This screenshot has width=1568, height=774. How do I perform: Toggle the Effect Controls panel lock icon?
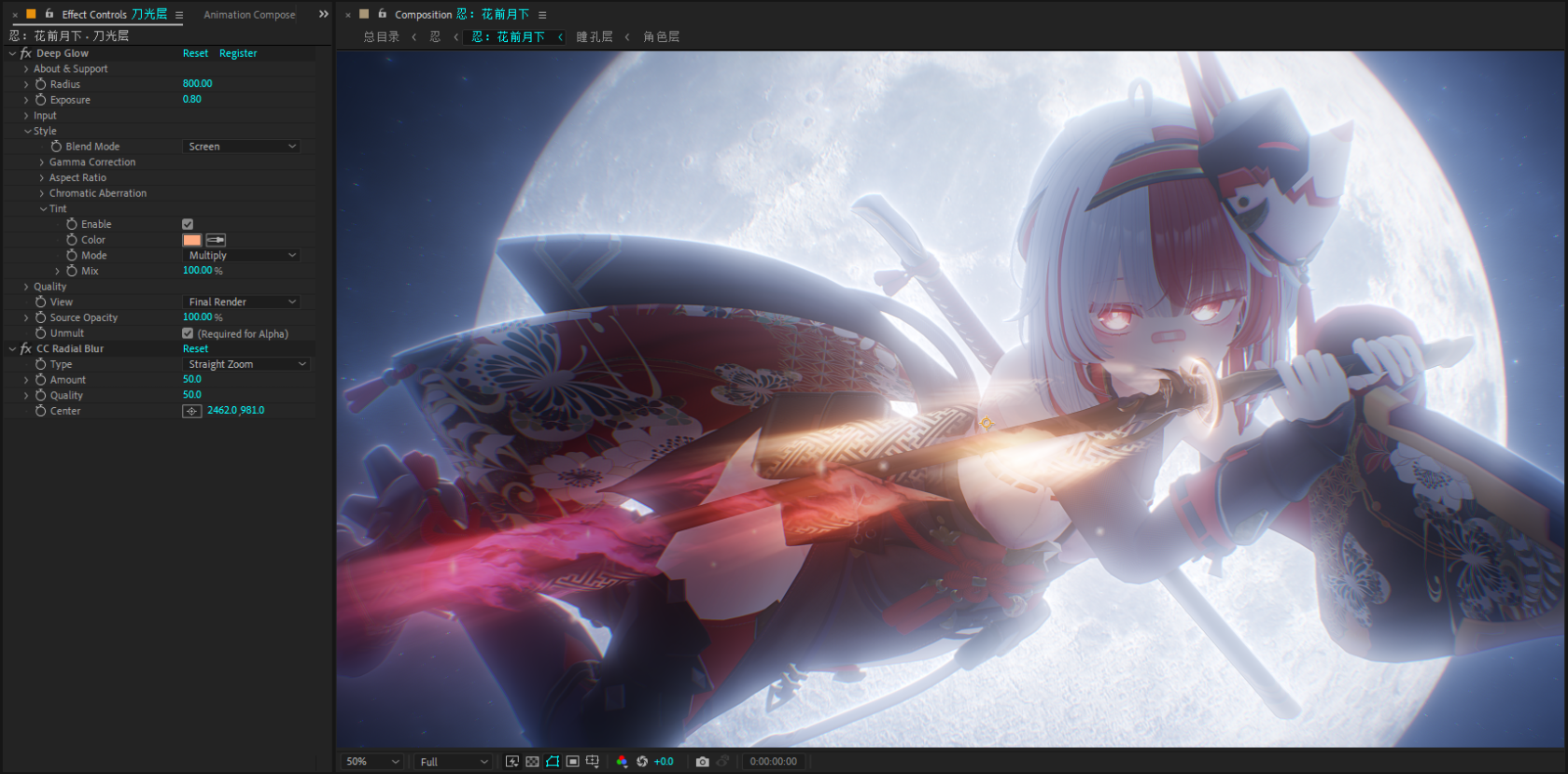pyautogui.click(x=49, y=14)
